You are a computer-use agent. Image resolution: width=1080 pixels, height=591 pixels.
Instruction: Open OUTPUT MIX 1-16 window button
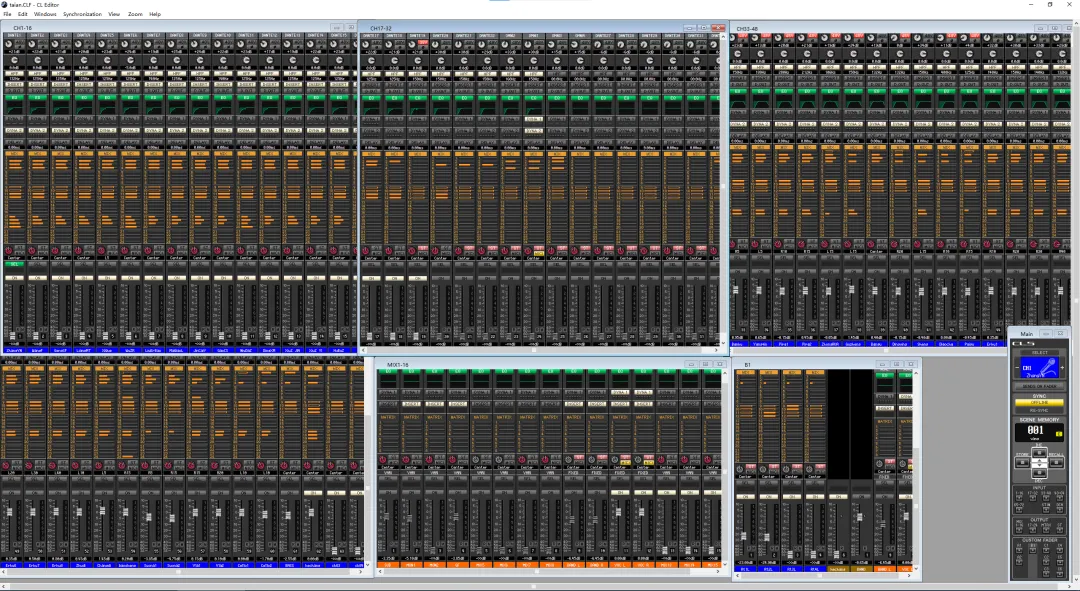pos(1019,530)
